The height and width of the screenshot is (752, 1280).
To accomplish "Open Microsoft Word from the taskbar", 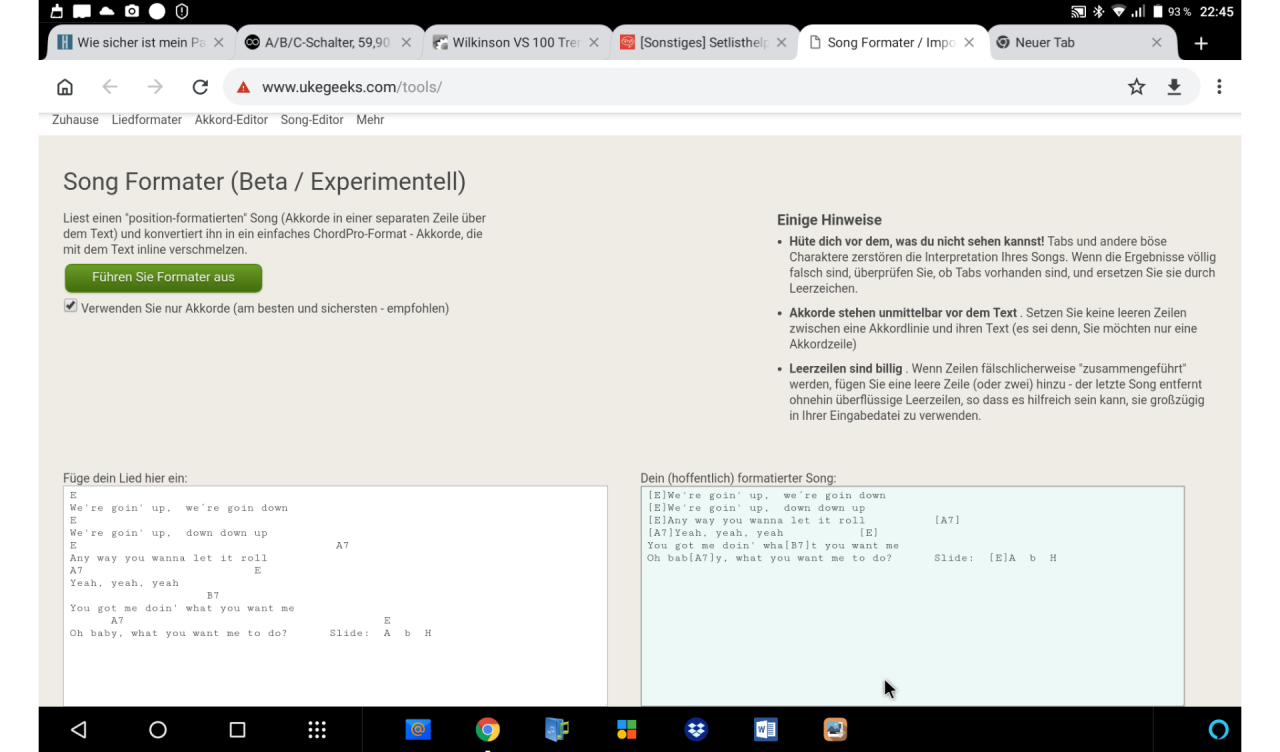I will pyautogui.click(x=766, y=730).
